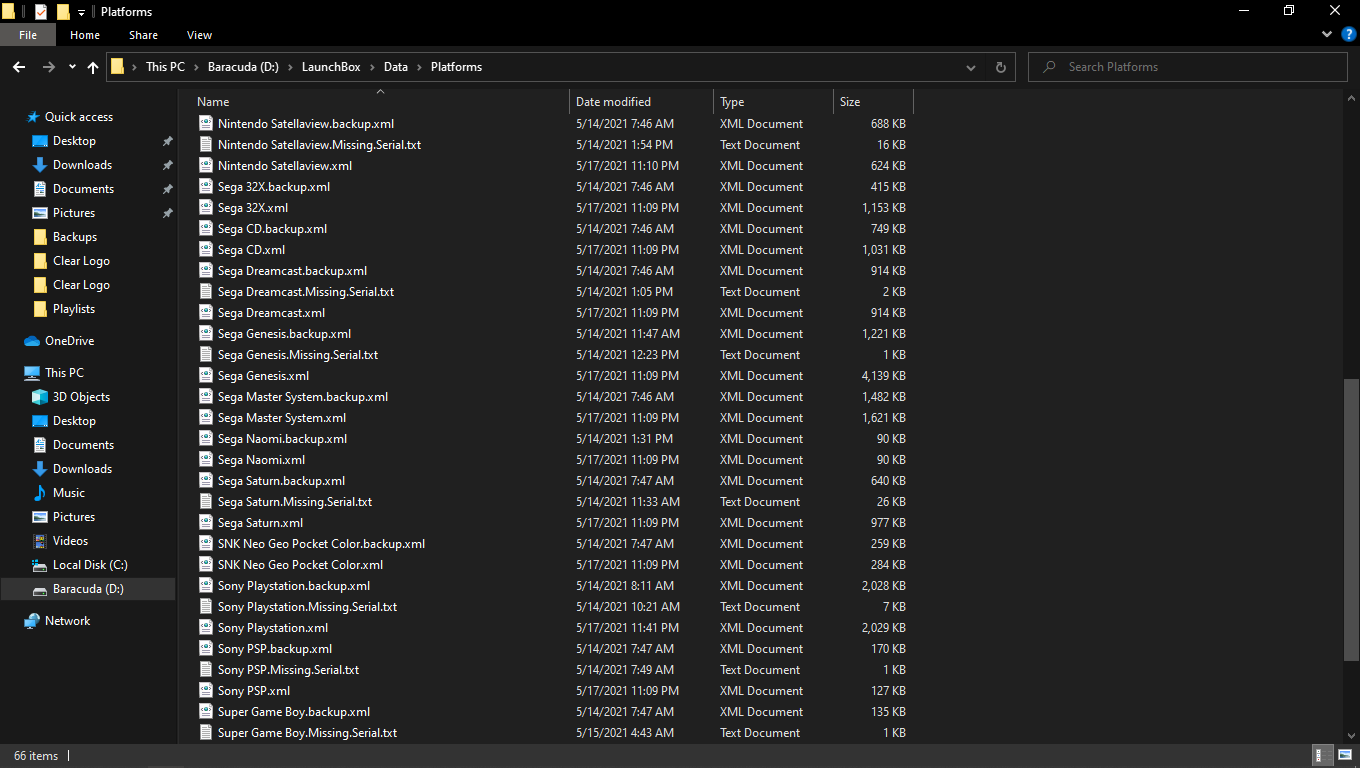1360x768 pixels.
Task: Select Sega Genesis.Missing.Serial.txt file
Action: click(298, 355)
